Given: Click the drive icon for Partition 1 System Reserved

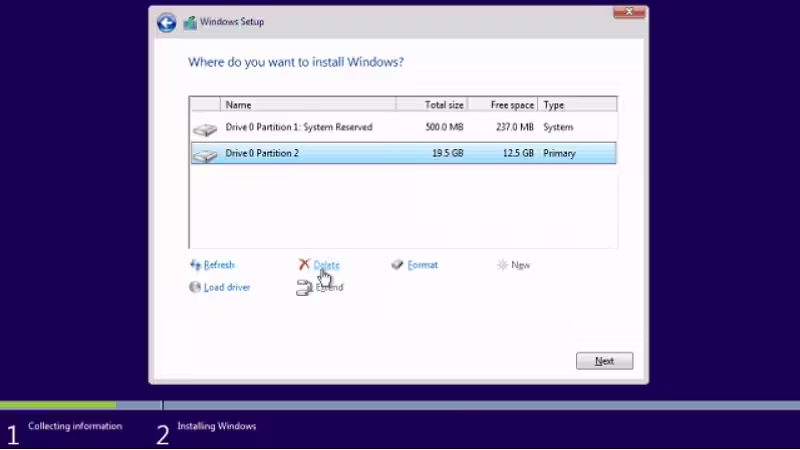Looking at the screenshot, I should click(205, 130).
